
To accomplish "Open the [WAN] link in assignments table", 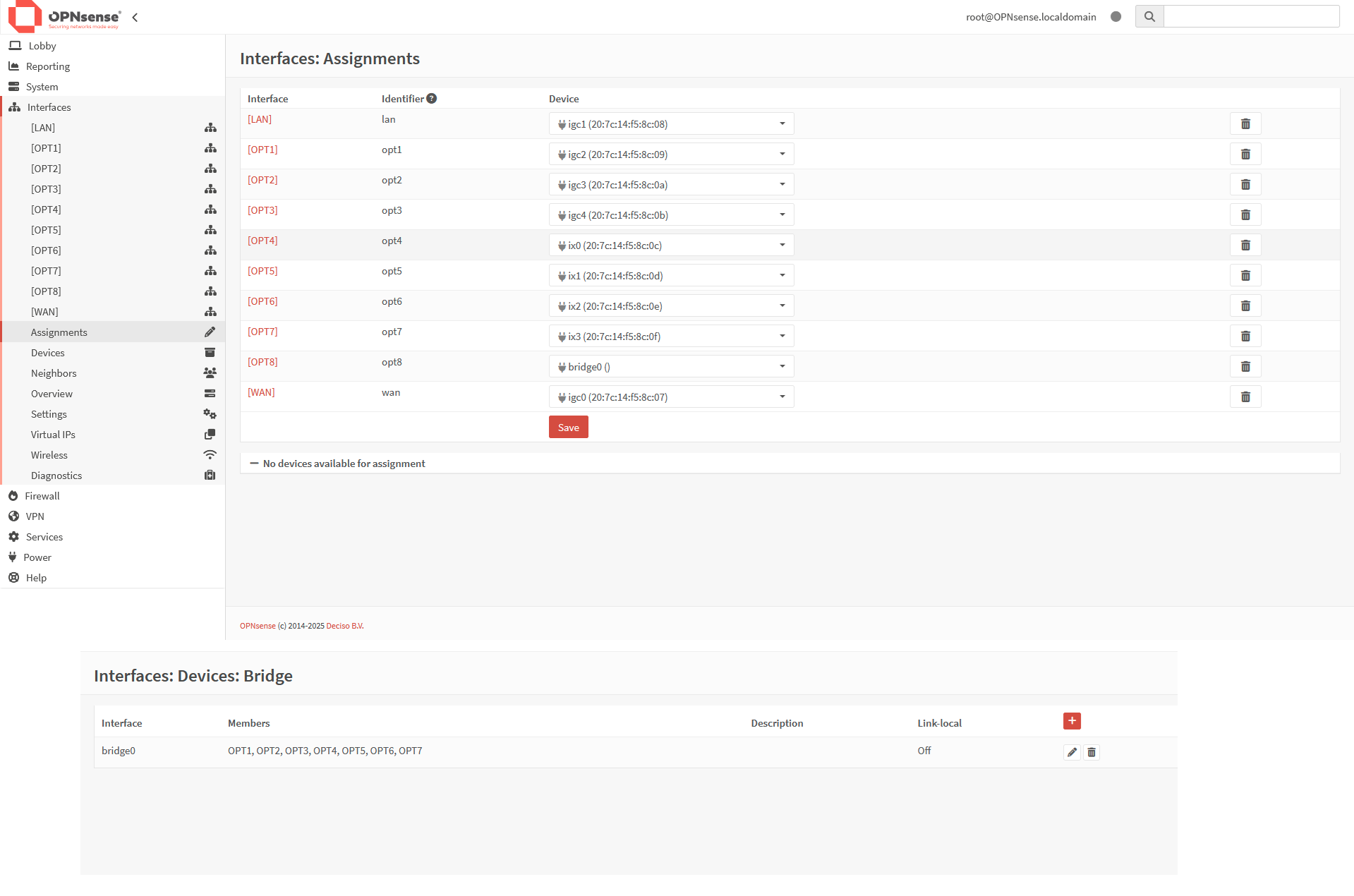I will (x=261, y=392).
